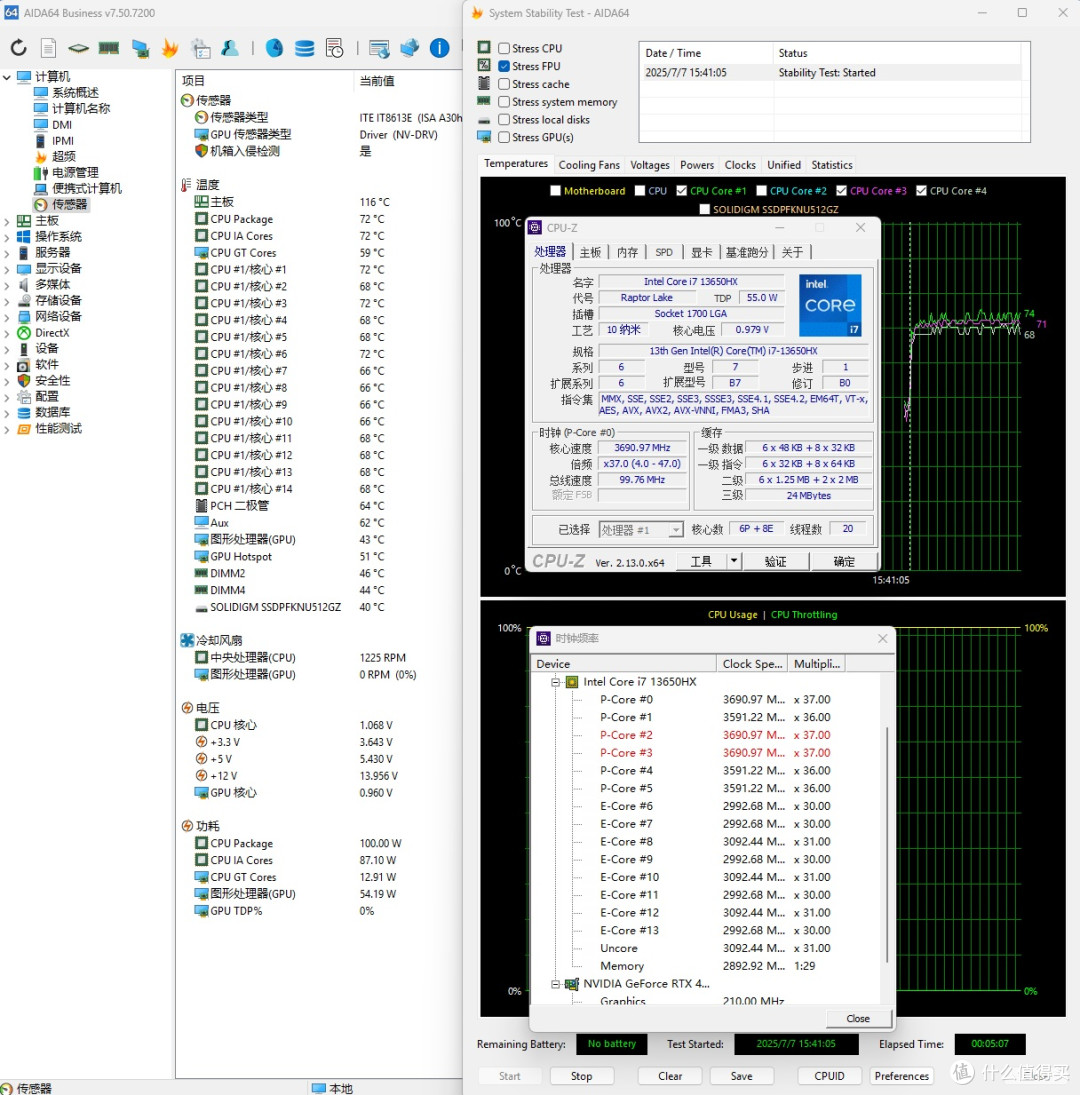Viewport: 1080px width, 1095px height.
Task: Toggle the Motherboard temperature graph checkbox
Action: 556,191
